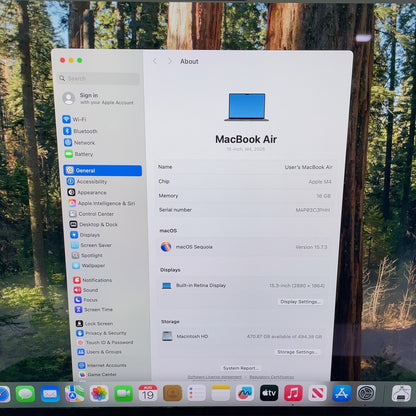Click the Storage Settings button
This screenshot has height=416, width=416.
point(297,352)
